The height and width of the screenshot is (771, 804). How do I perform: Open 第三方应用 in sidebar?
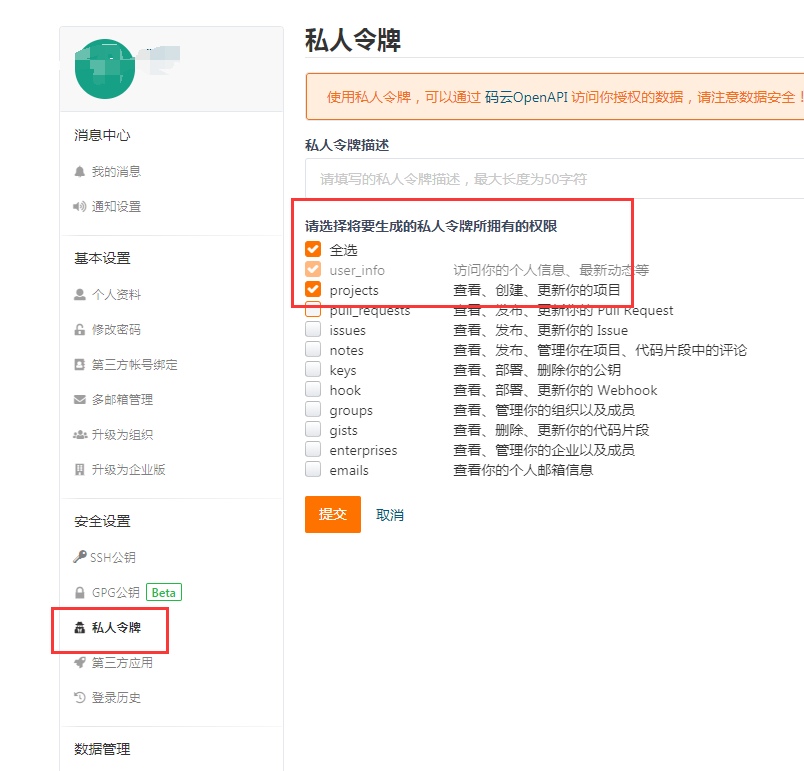pos(123,662)
